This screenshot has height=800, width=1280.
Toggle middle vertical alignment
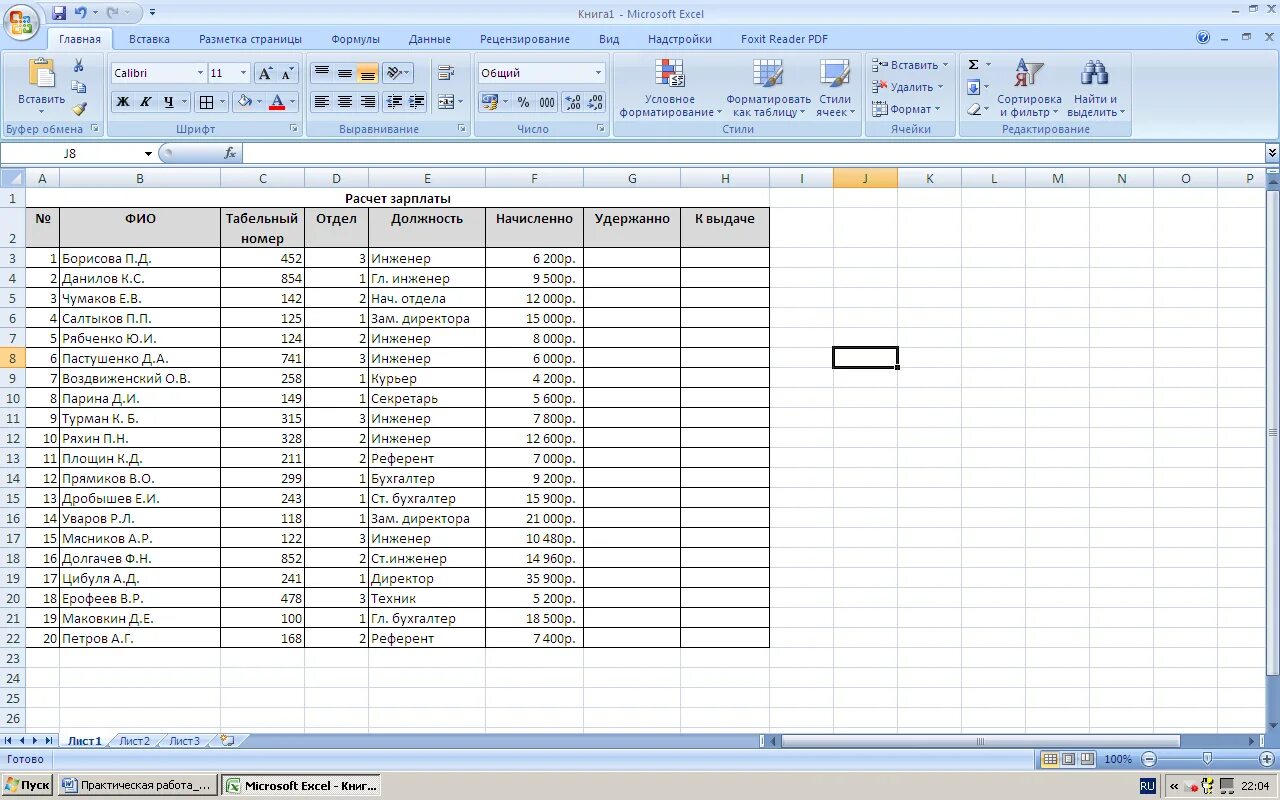coord(345,73)
